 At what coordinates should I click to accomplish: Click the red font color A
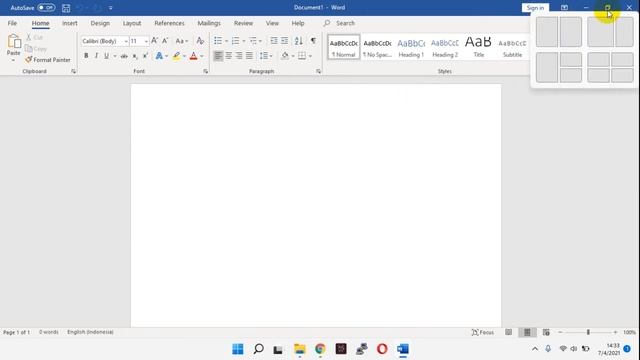(x=193, y=56)
